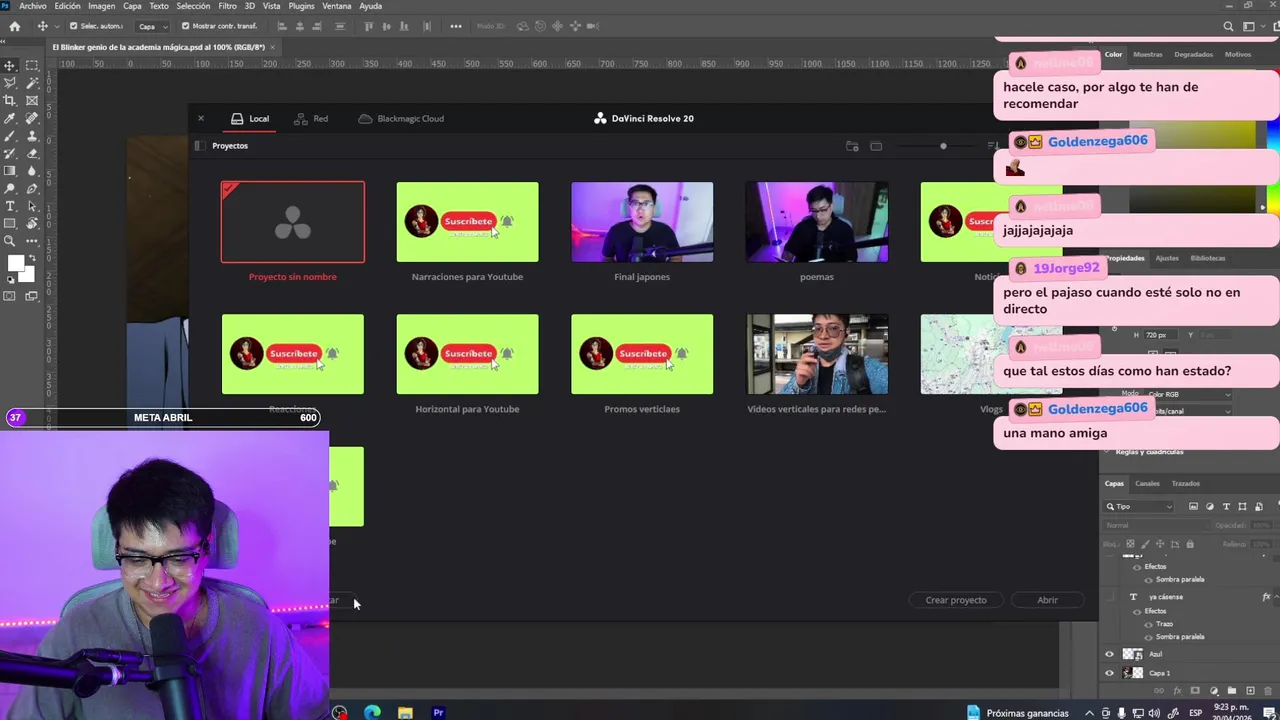
Task: Open the Archivo menu
Action: (x=32, y=6)
